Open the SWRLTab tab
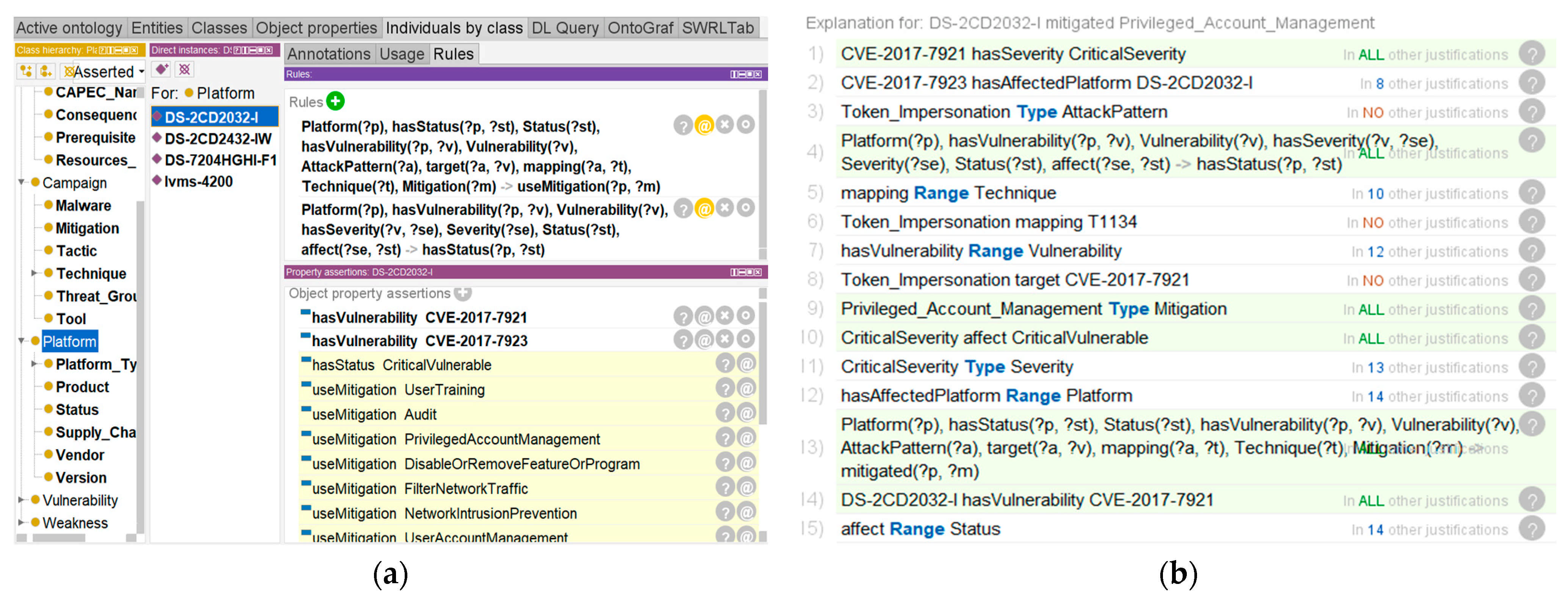Image resolution: width=1568 pixels, height=604 pixels. pos(718,28)
